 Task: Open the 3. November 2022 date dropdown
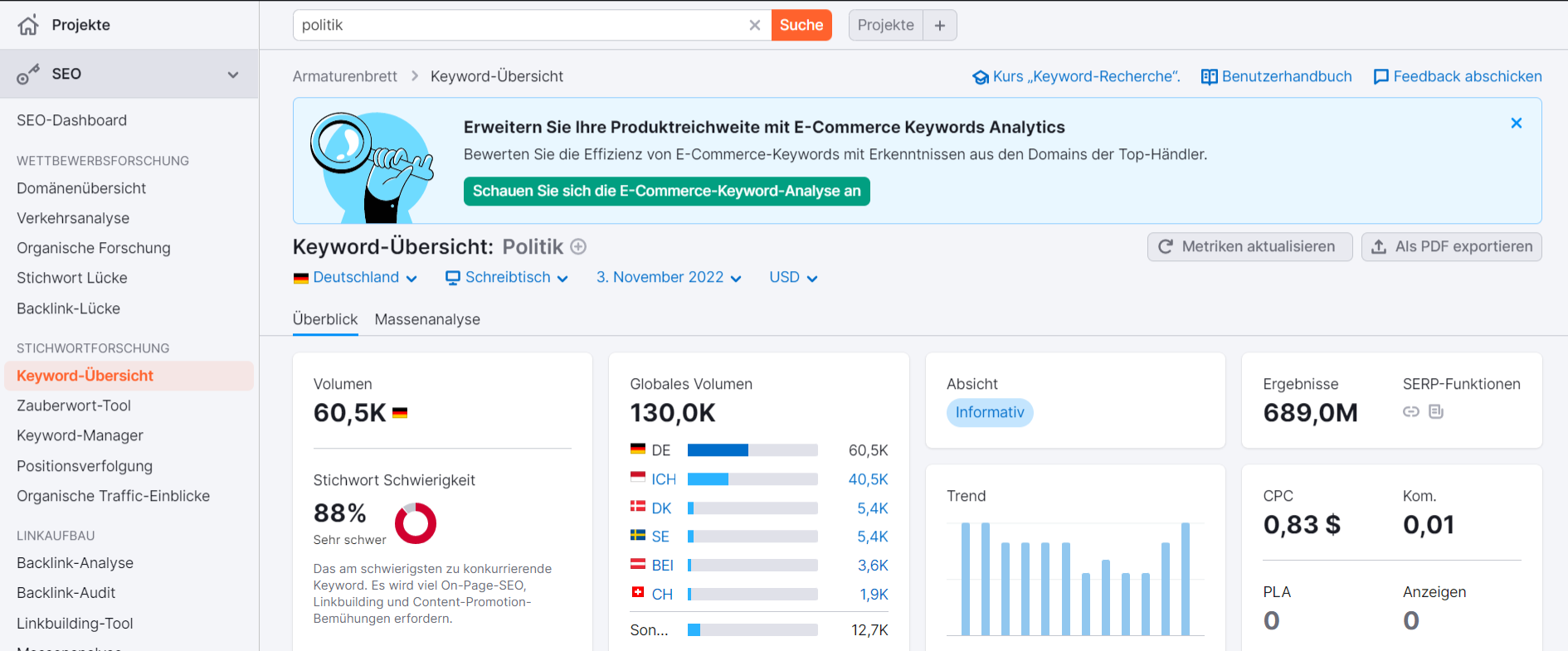(669, 277)
